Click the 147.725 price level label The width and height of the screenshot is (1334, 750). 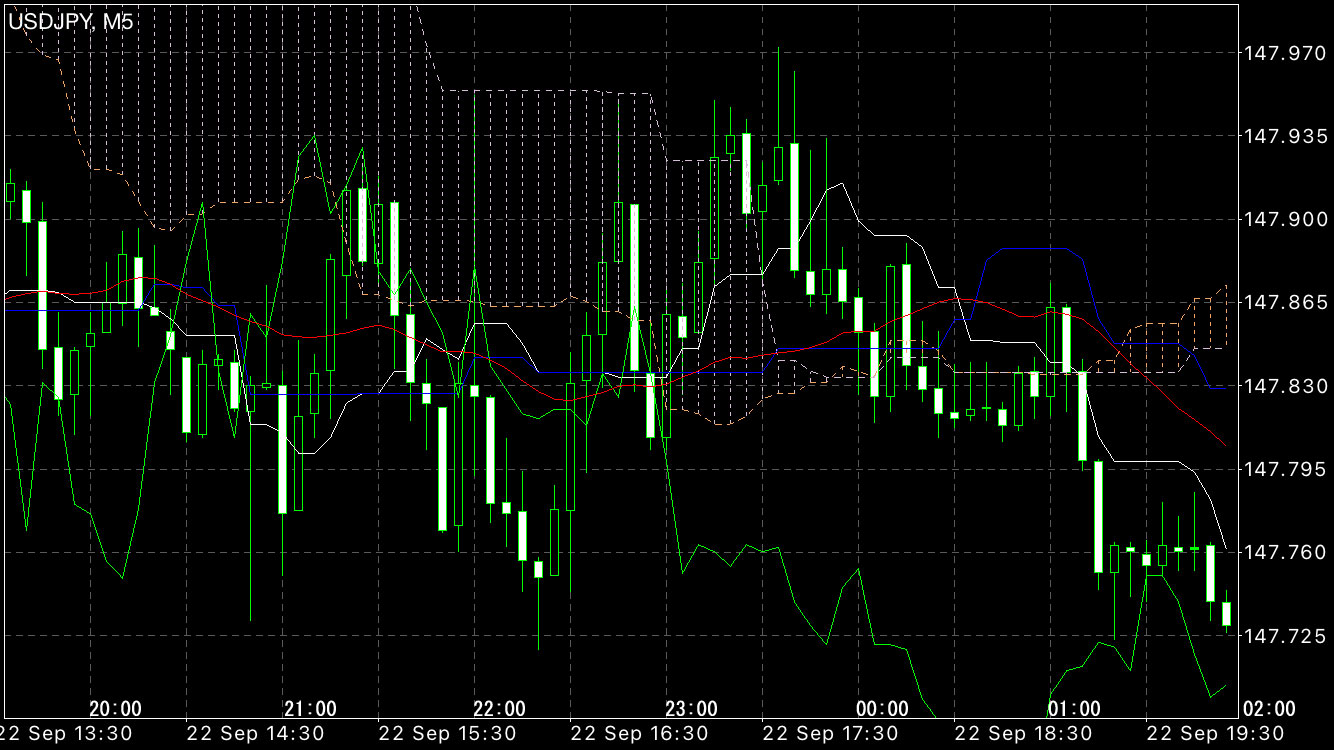tap(1282, 636)
